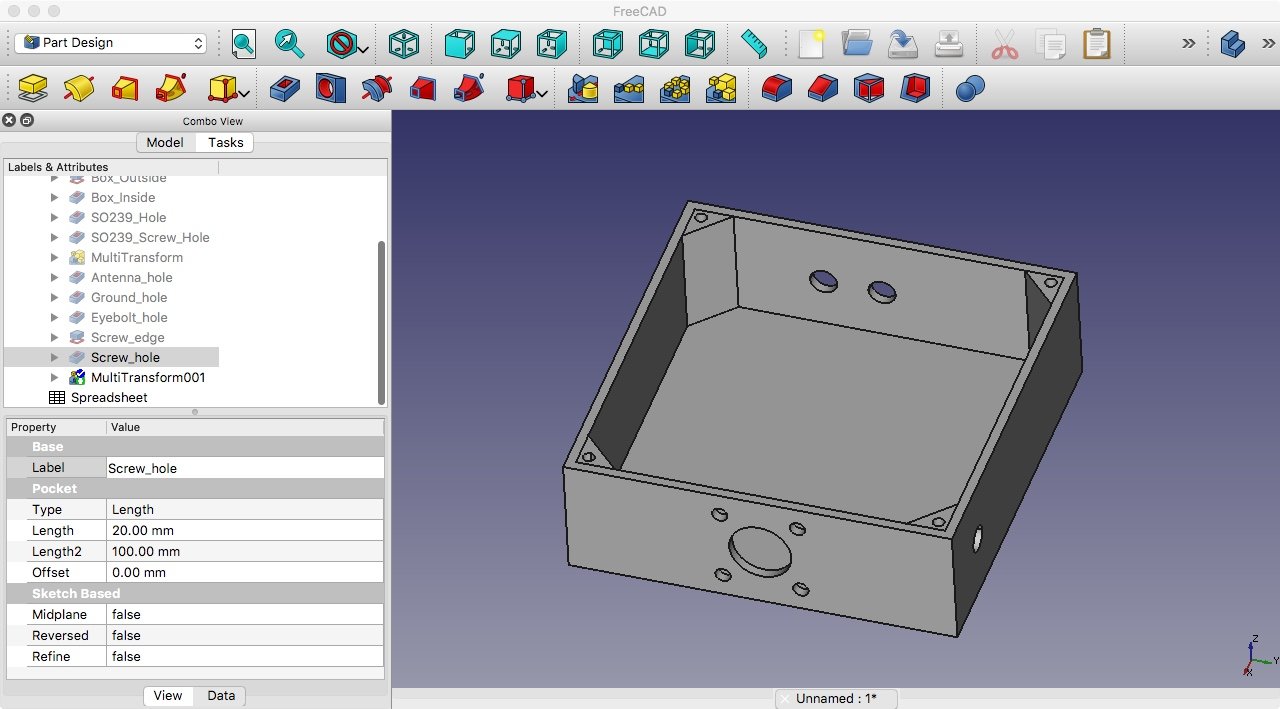This screenshot has height=709, width=1280.
Task: Select the Revolution tool
Action: tap(79, 88)
